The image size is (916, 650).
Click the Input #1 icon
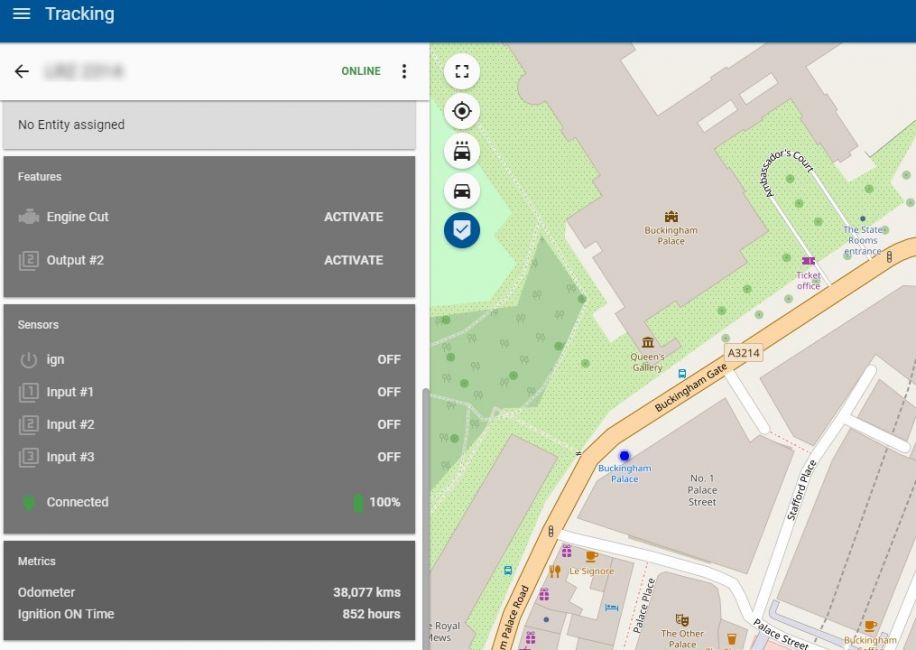tap(29, 392)
